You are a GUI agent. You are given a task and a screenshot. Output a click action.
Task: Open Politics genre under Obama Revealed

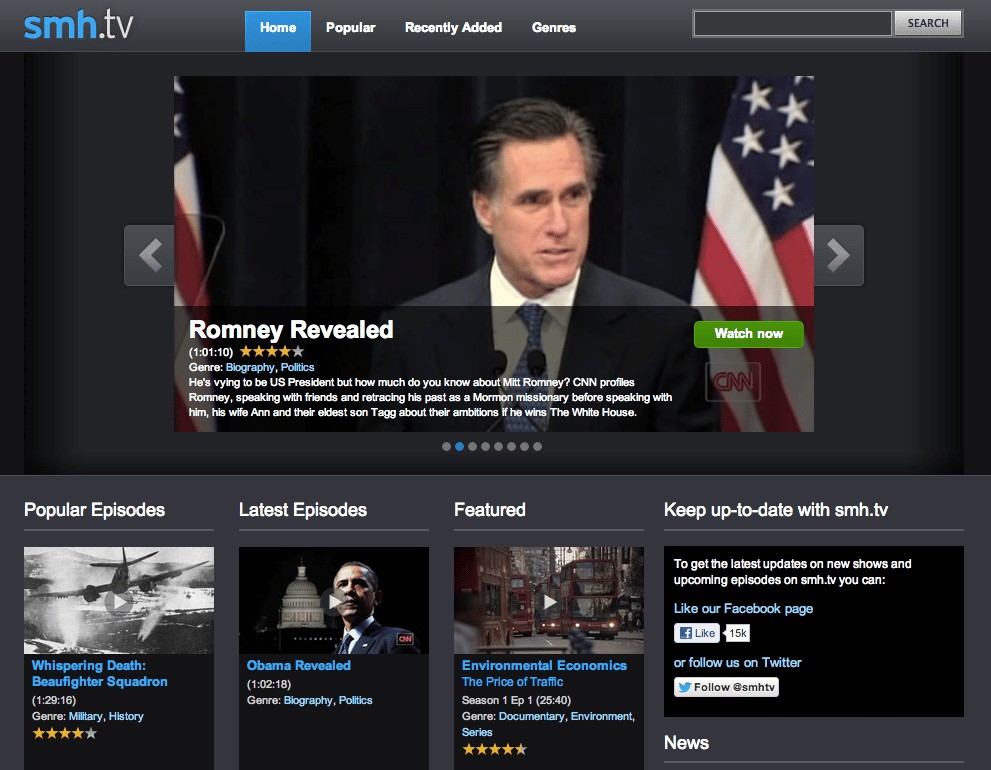click(x=355, y=700)
